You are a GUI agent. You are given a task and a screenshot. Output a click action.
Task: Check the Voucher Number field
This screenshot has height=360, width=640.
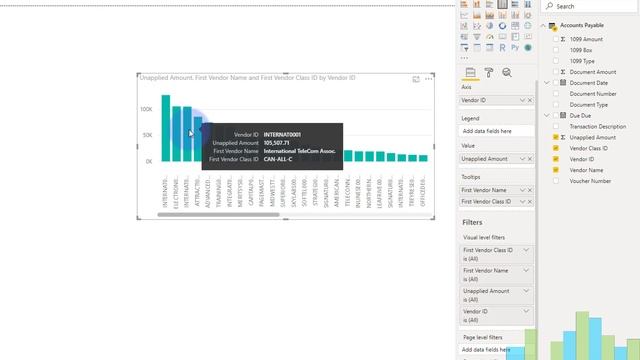556,181
